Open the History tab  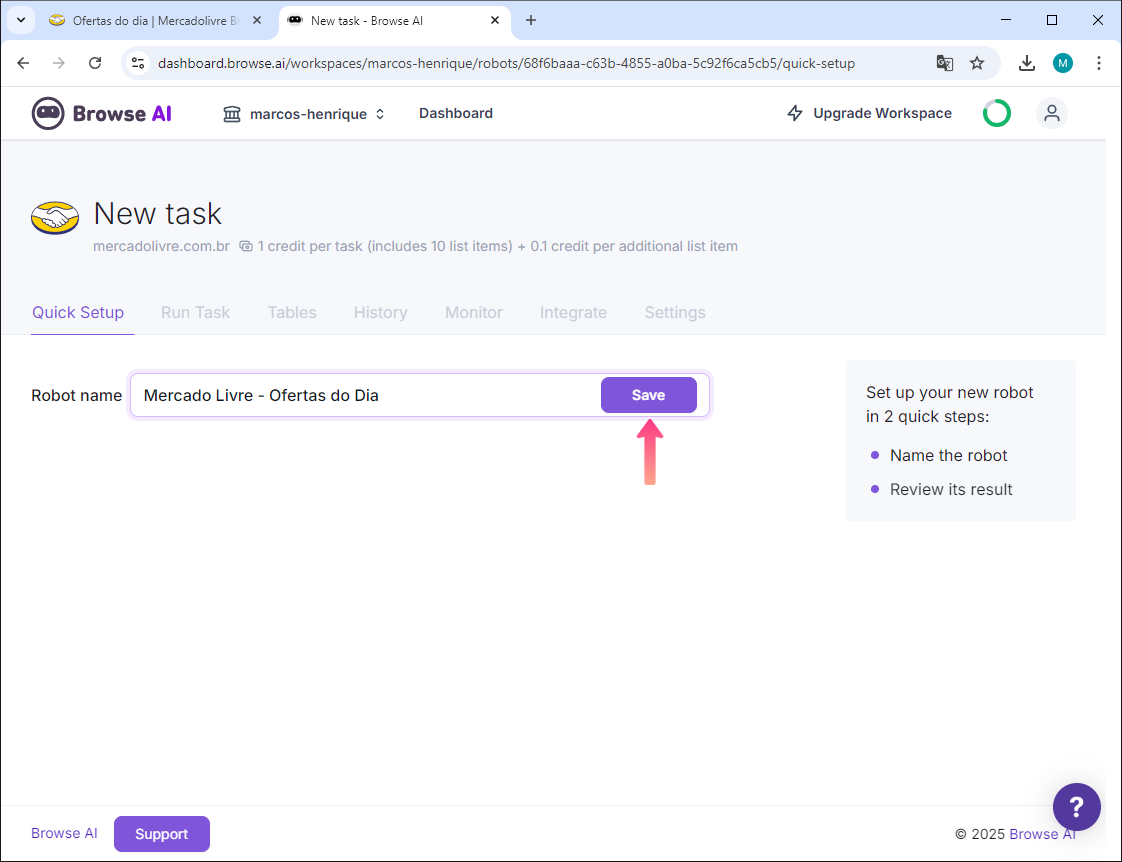381,313
